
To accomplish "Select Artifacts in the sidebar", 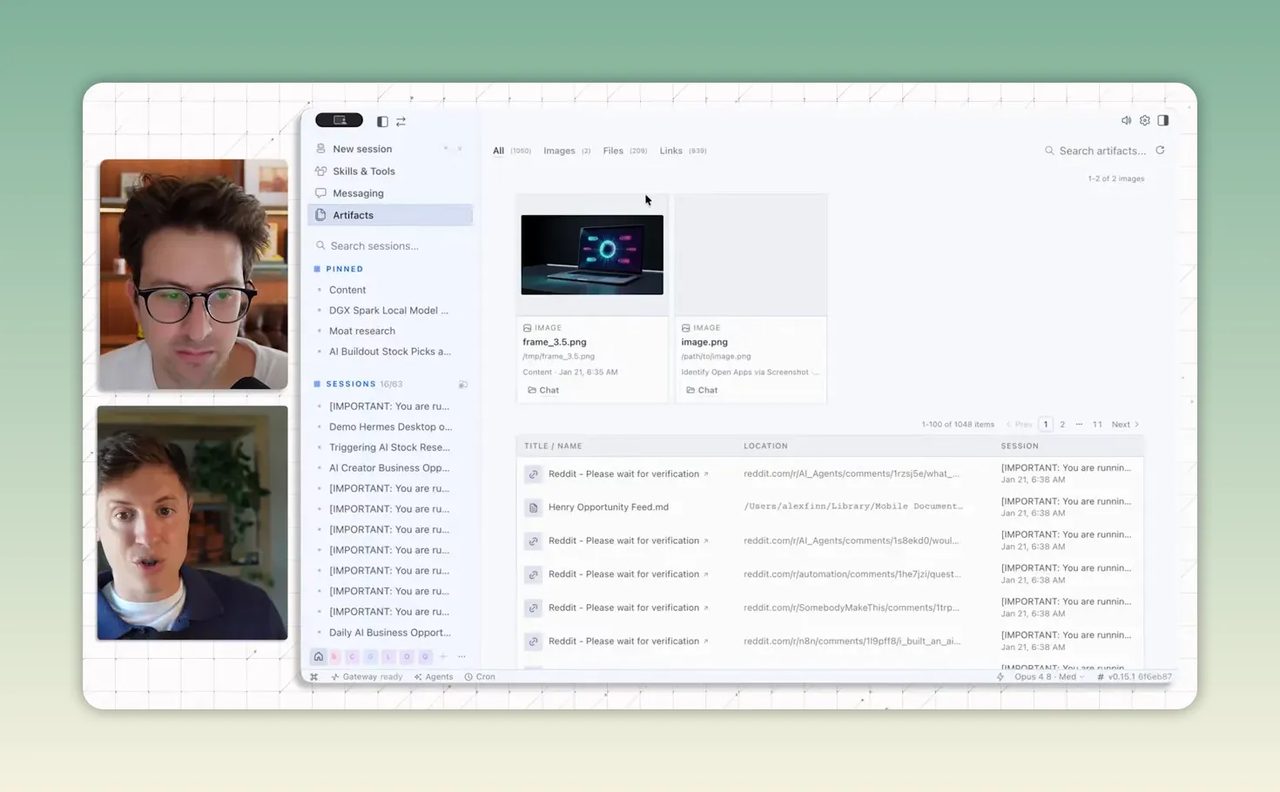I will (x=390, y=215).
